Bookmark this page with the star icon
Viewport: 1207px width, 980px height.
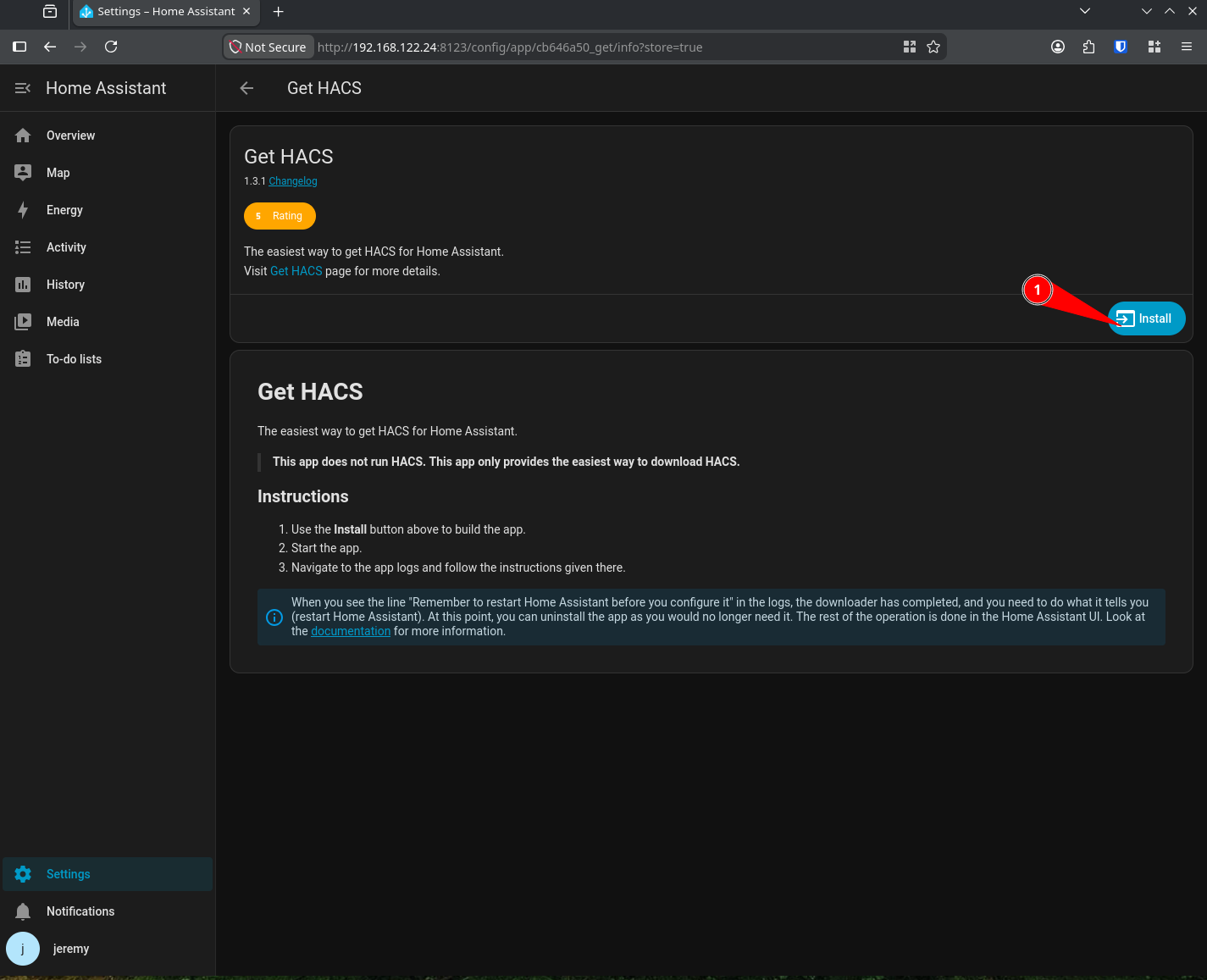933,47
